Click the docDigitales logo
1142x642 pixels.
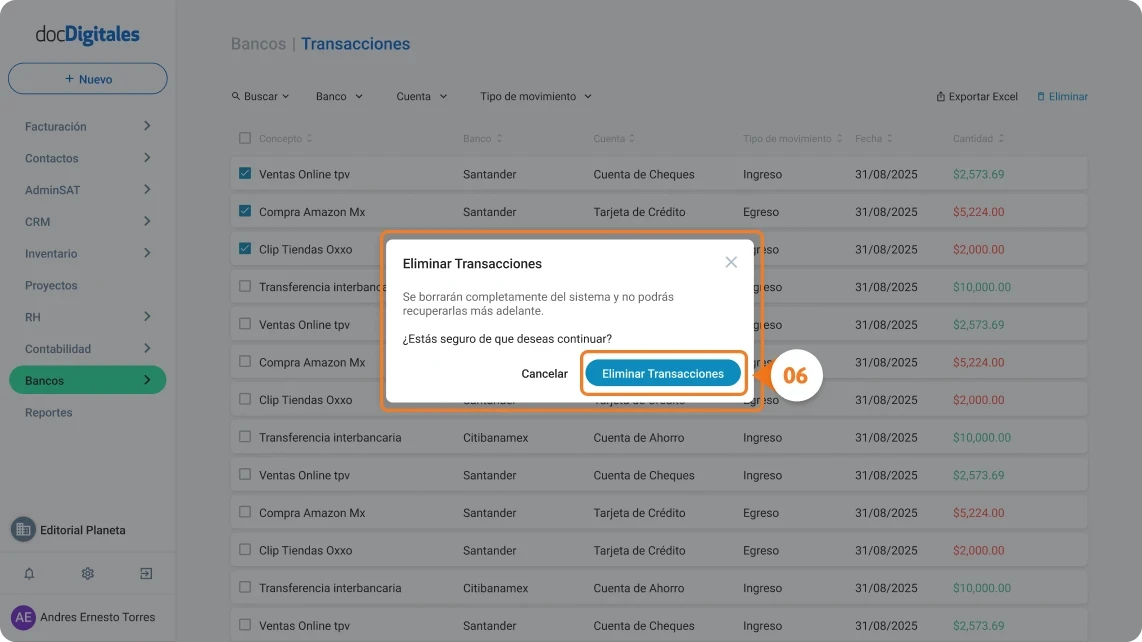[x=87, y=33]
